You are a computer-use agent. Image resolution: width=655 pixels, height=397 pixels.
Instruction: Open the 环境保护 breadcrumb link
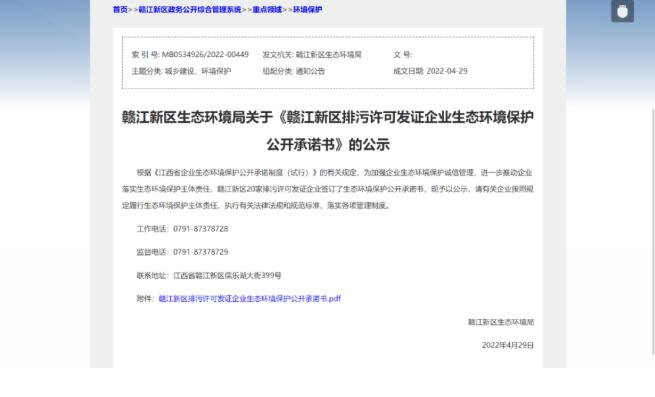[307, 10]
